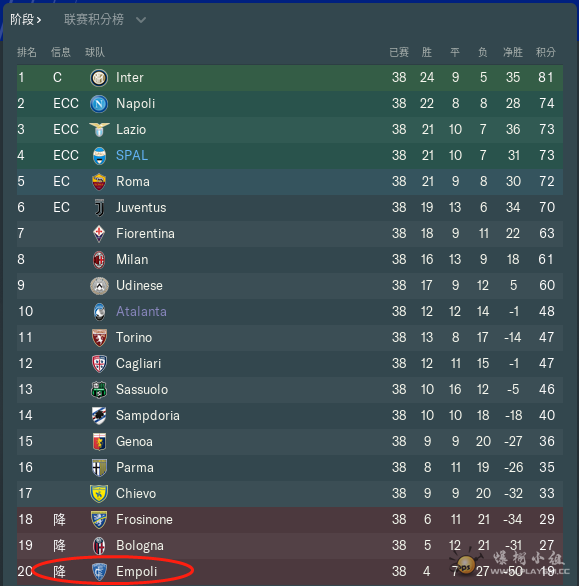
Task: Open the 联赛积分榜 dropdown chevron
Action: pyautogui.click(x=141, y=20)
